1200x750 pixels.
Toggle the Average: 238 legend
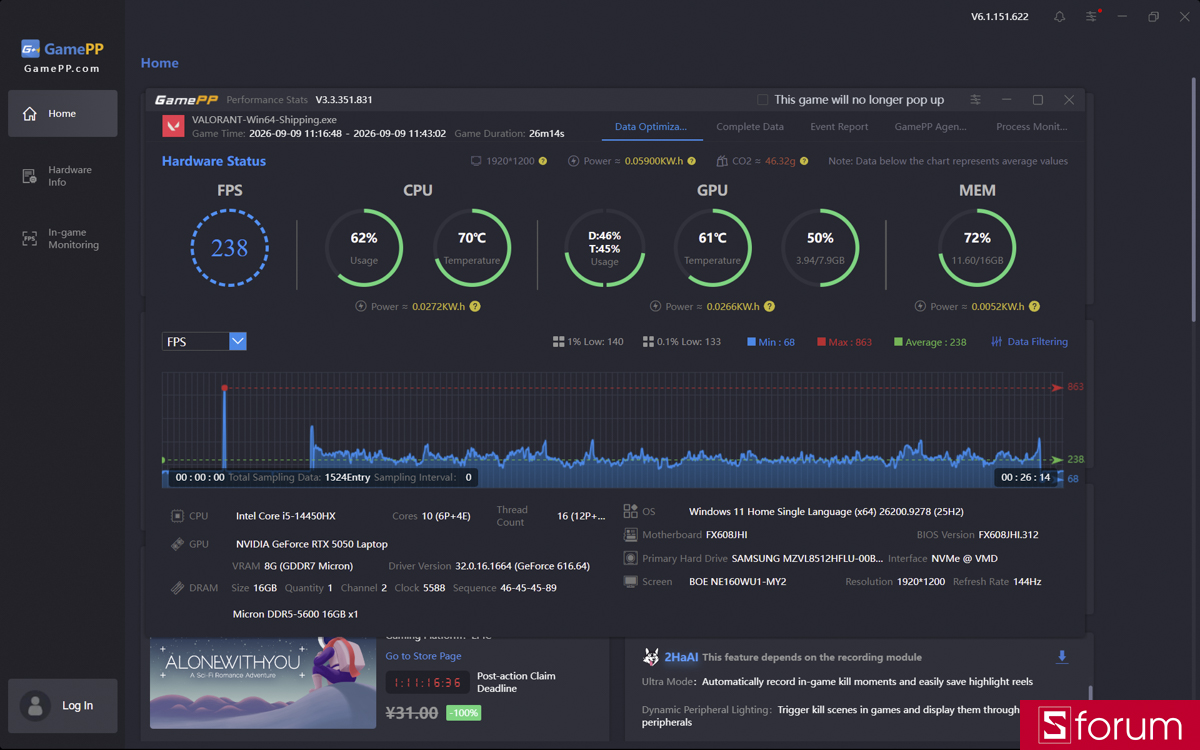pos(930,342)
